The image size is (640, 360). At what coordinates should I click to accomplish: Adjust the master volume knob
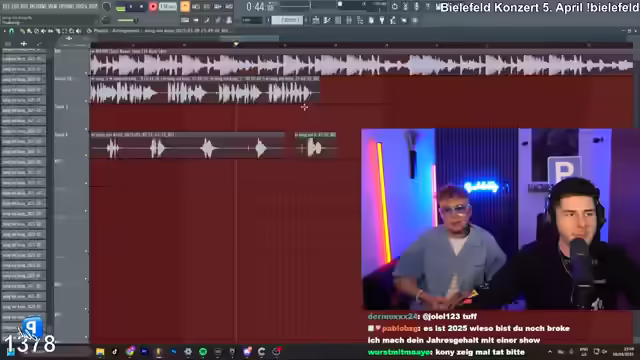106,7
